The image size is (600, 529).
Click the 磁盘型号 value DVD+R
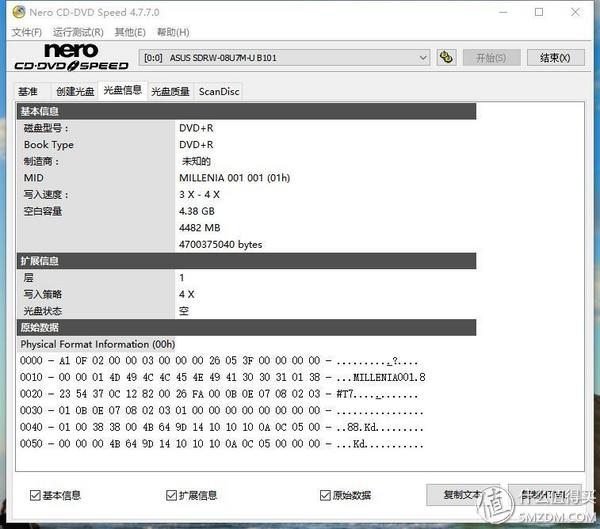point(196,128)
